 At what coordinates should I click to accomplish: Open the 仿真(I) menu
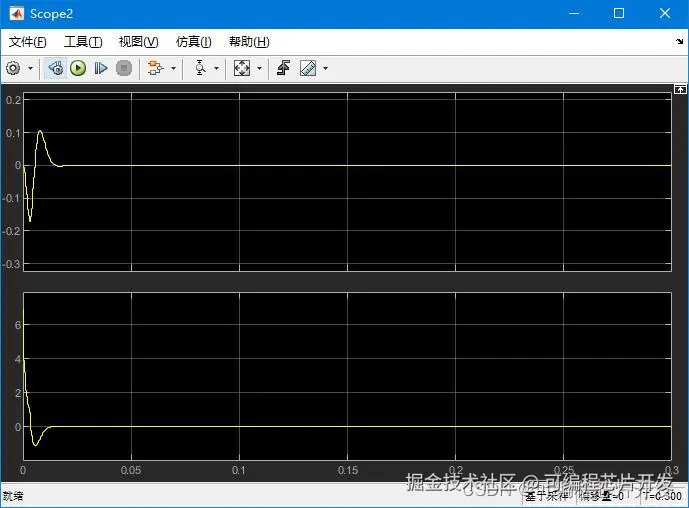point(194,42)
